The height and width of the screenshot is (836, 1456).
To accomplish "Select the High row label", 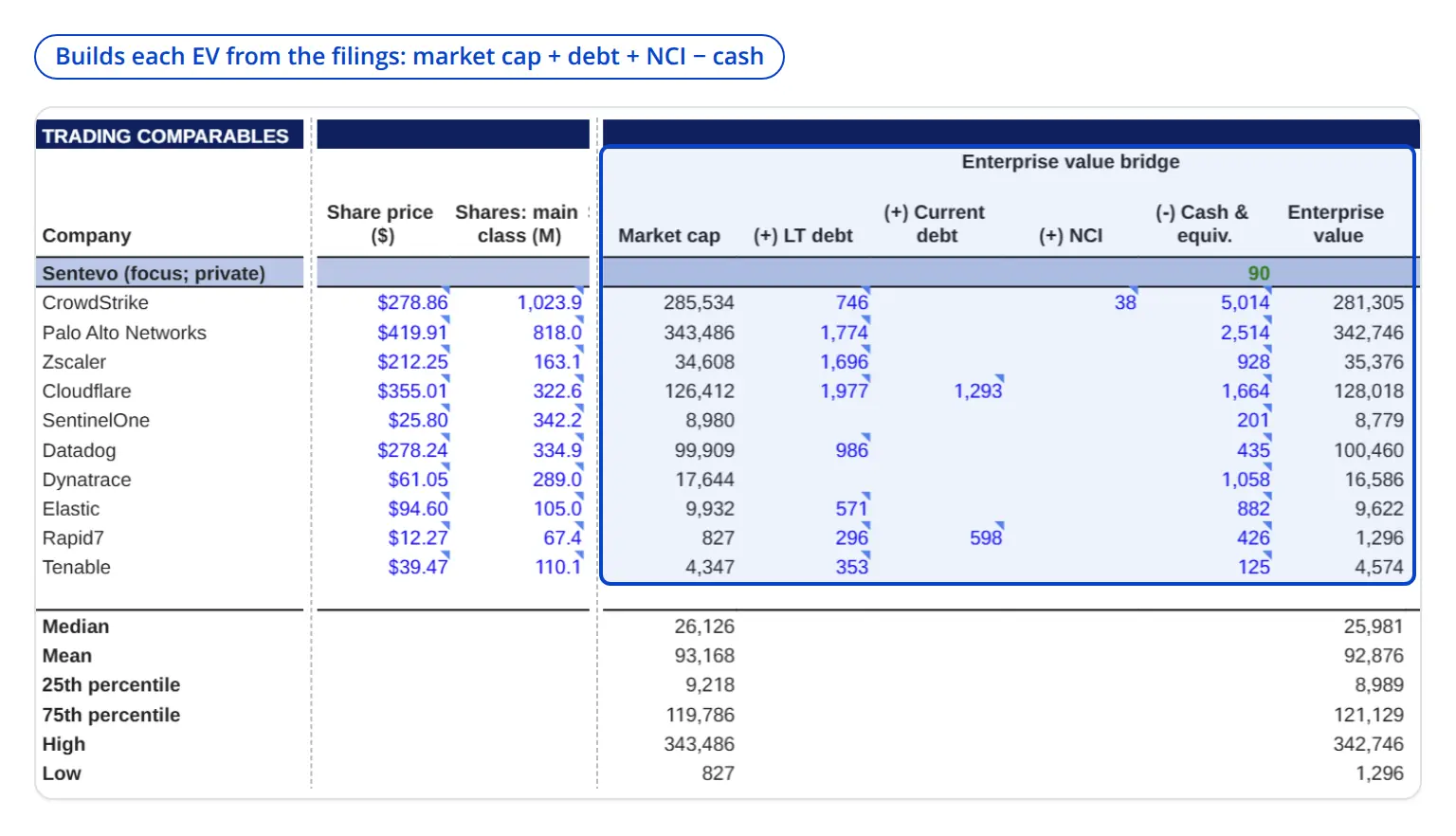I will (x=64, y=744).
